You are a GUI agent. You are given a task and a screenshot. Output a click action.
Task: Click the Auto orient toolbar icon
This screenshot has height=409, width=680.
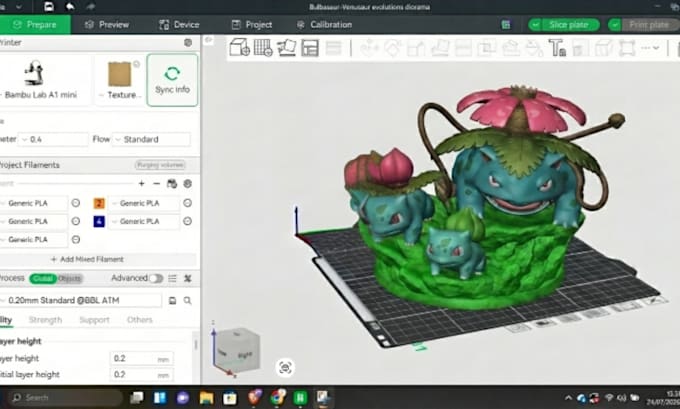tap(286, 47)
